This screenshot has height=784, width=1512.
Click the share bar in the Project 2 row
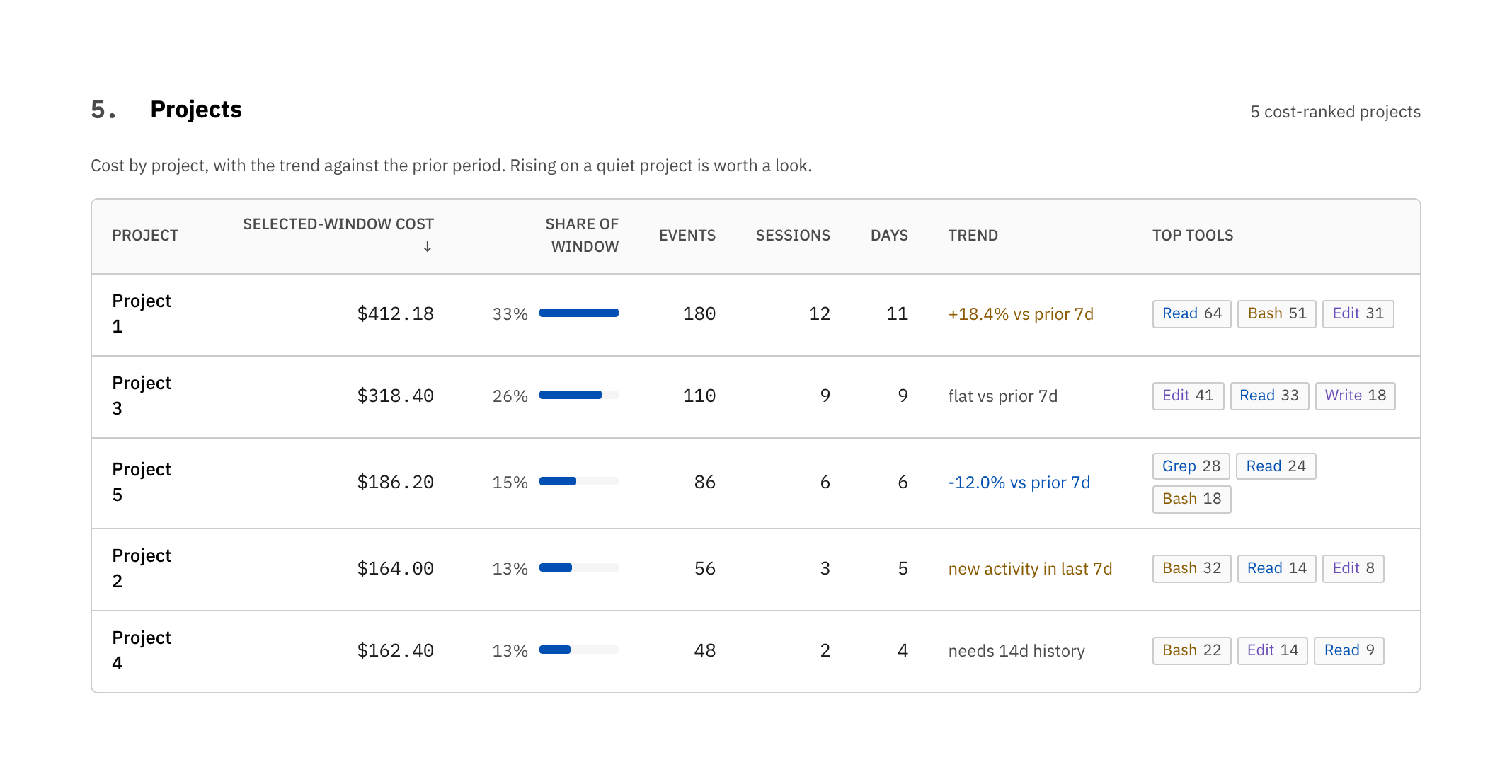click(579, 567)
